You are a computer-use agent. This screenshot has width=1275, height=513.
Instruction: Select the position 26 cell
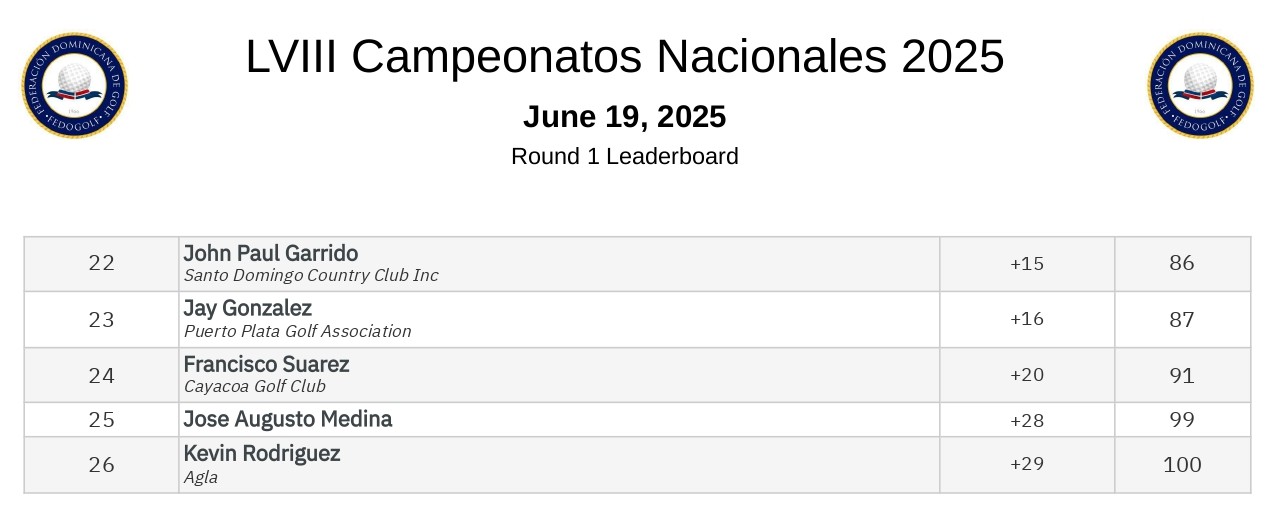pos(102,465)
